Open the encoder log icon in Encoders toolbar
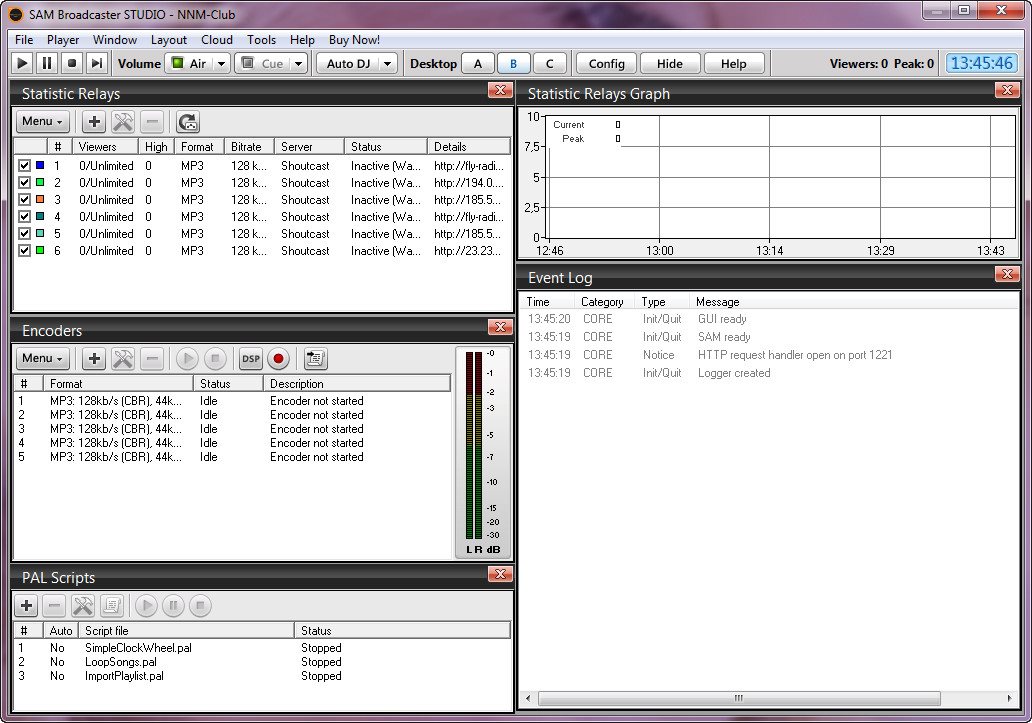 click(316, 359)
